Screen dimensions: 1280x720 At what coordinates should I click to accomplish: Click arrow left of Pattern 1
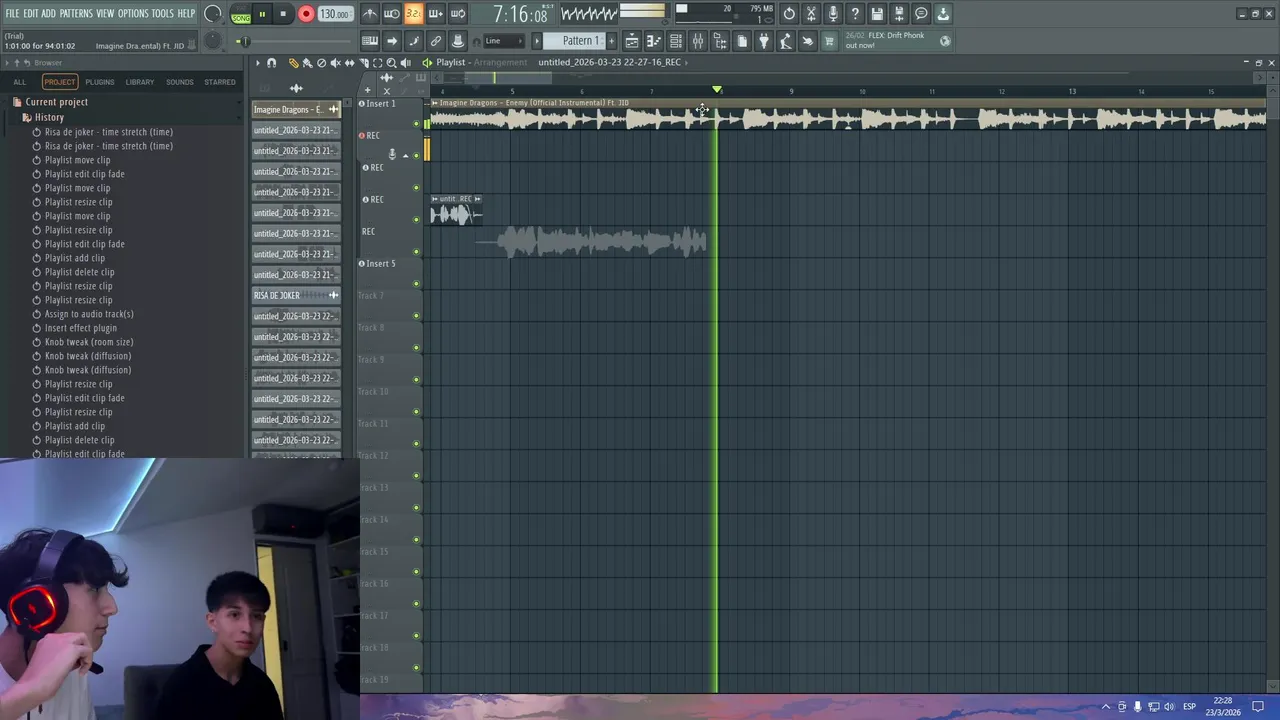[537, 41]
